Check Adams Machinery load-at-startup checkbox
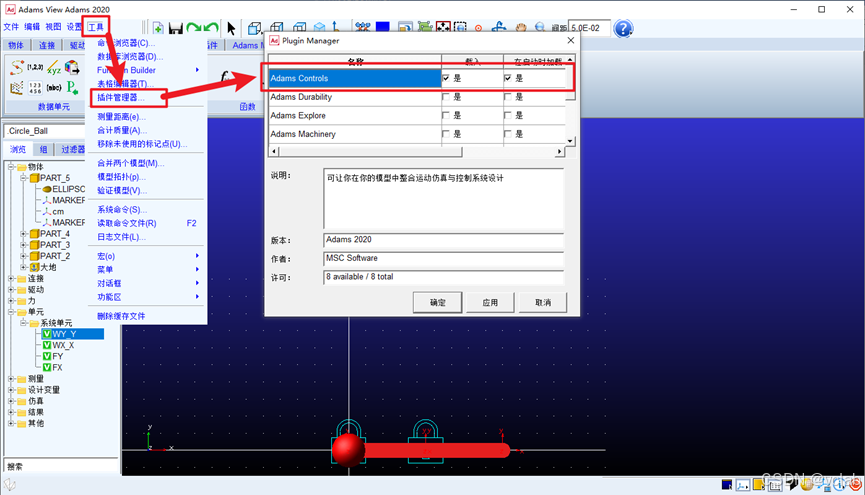 click(508, 134)
